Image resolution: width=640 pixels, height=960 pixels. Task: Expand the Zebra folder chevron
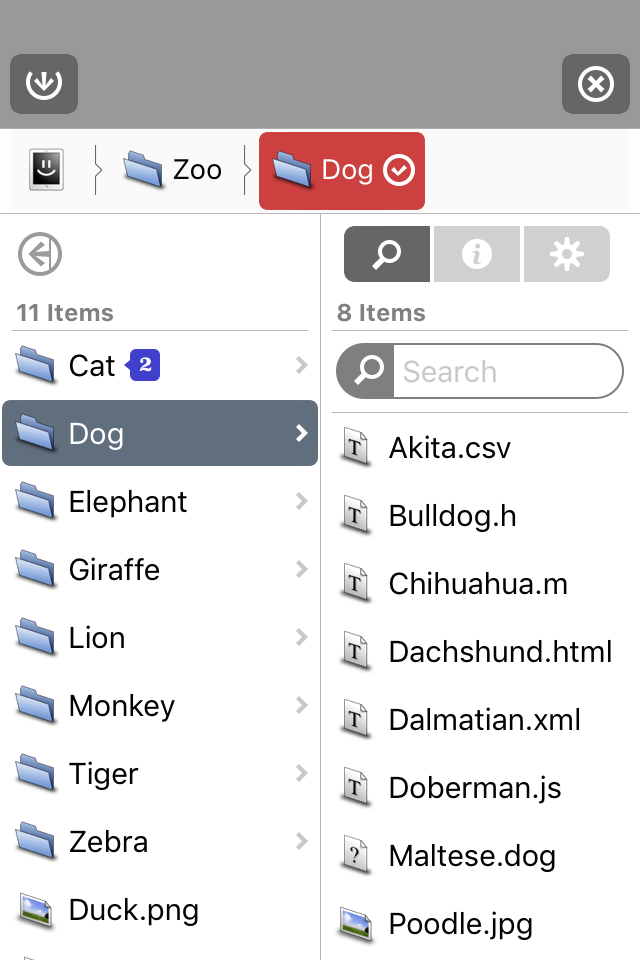[x=301, y=842]
